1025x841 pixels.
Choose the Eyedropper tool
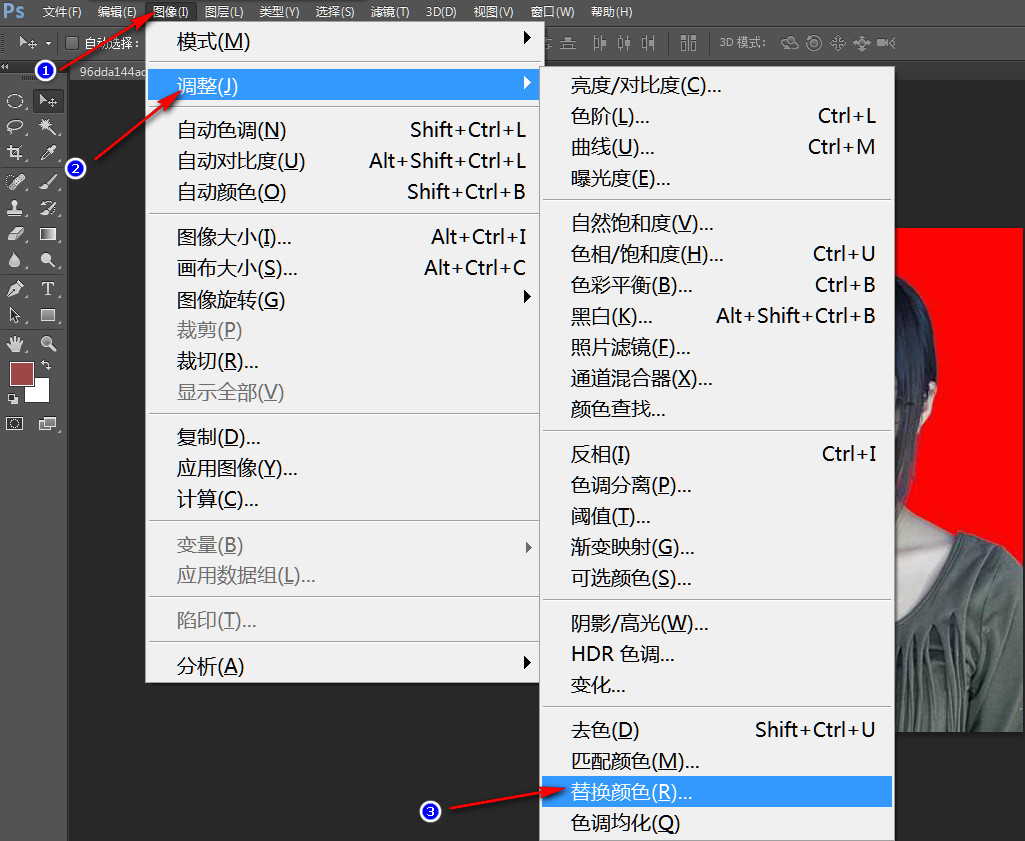(47, 153)
